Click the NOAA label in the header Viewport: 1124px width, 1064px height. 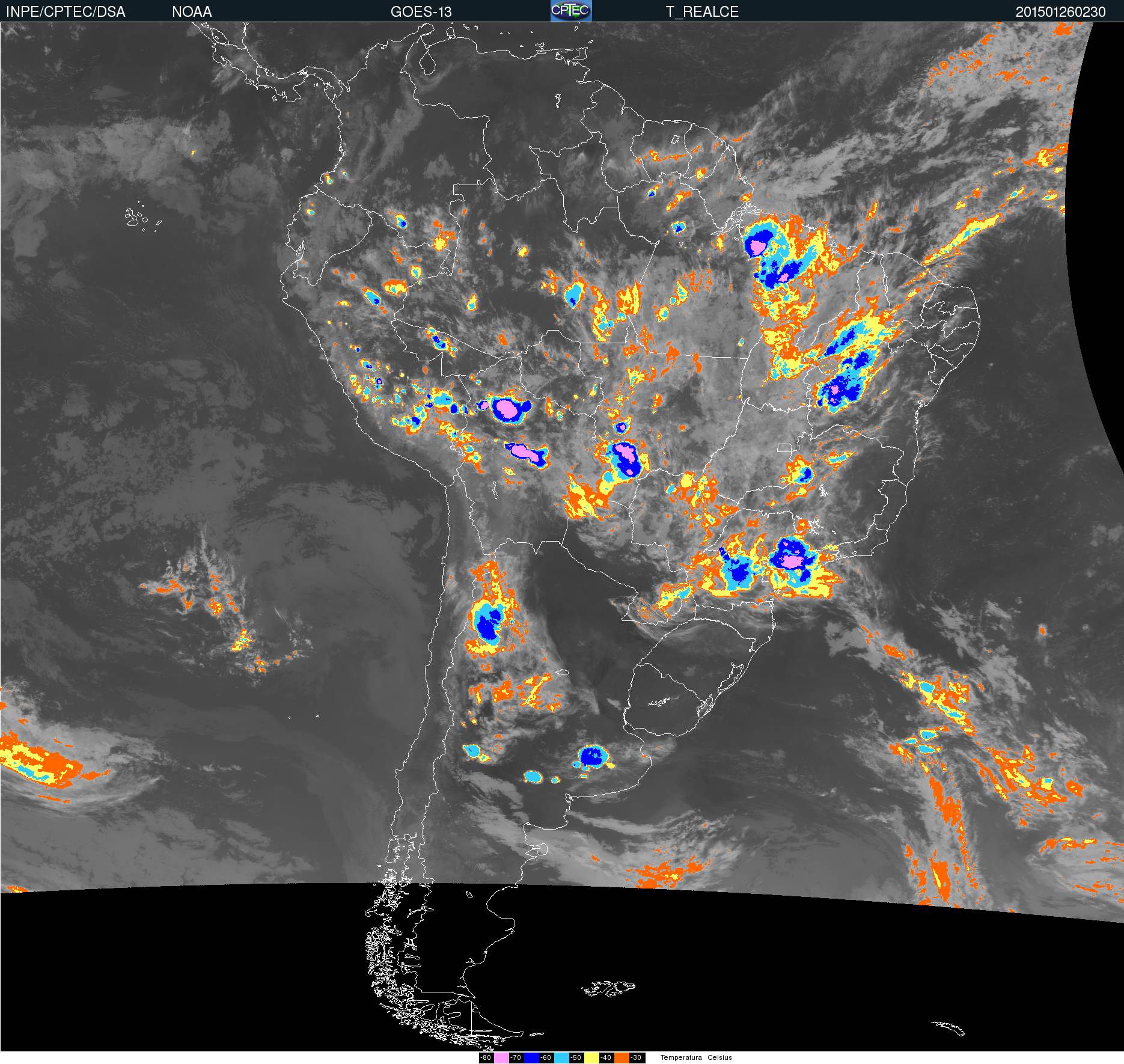[x=192, y=12]
